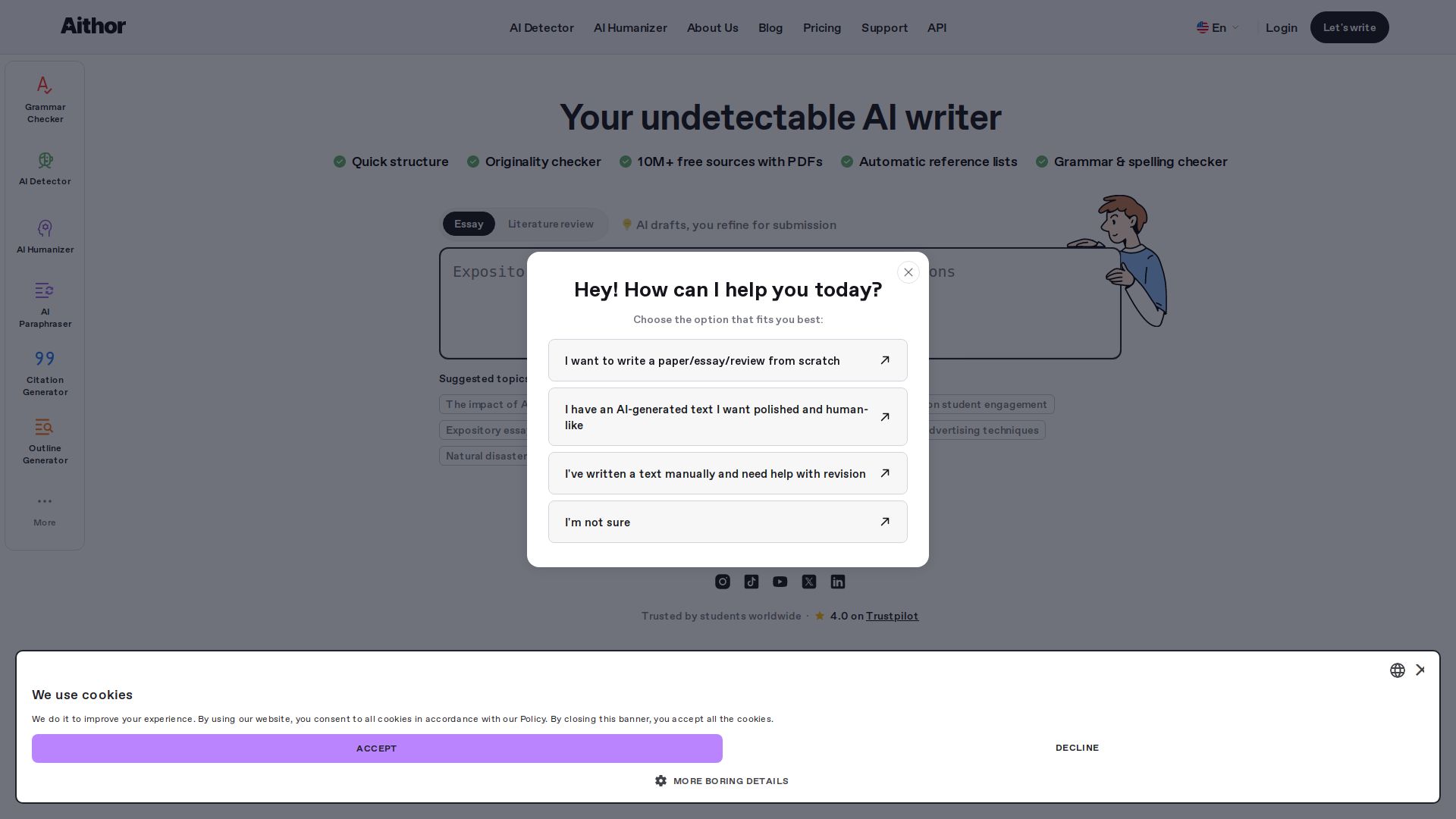This screenshot has width=1456, height=819.
Task: Launch the Citation Generator tool
Action: (45, 373)
